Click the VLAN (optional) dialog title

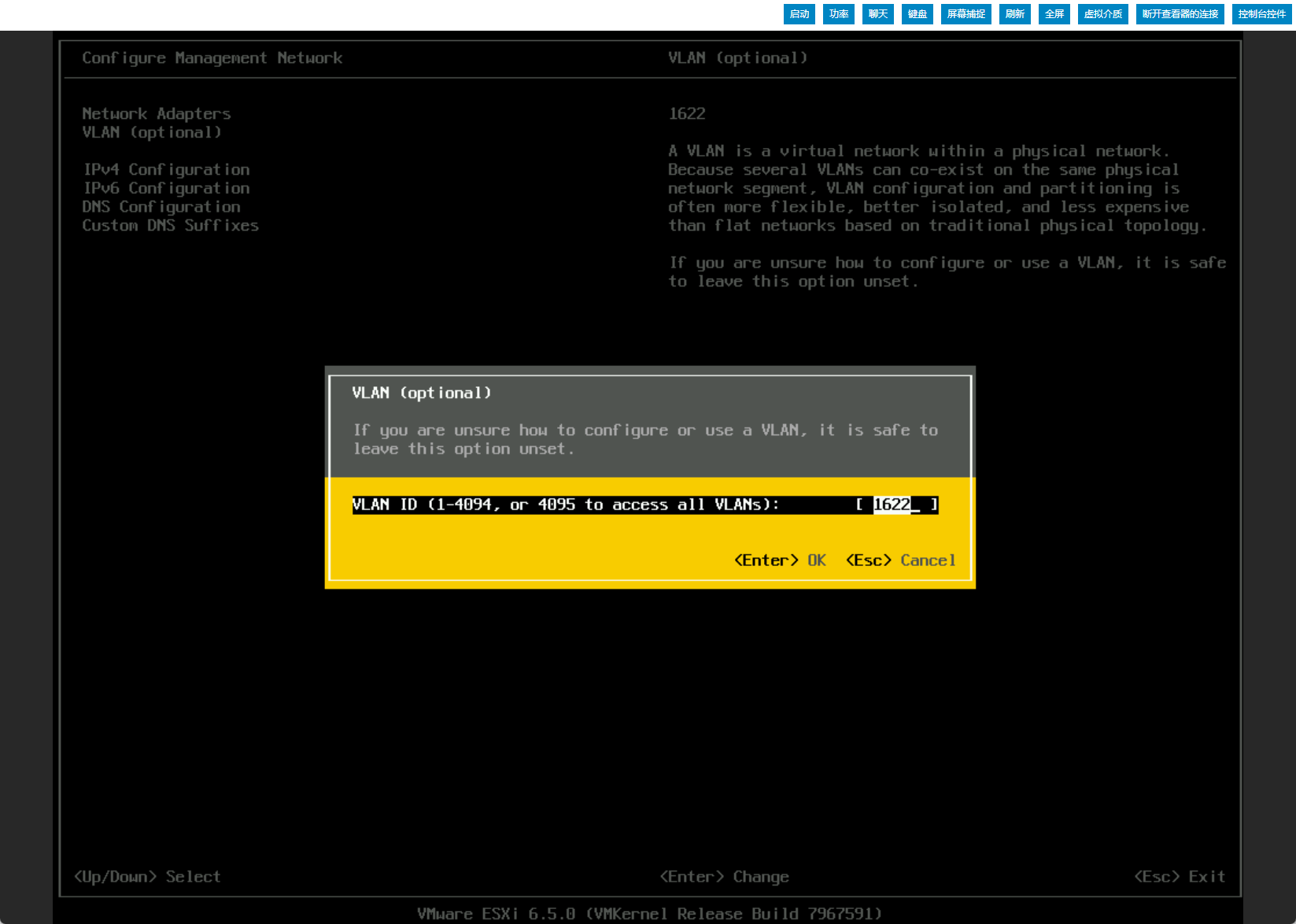[x=422, y=393]
